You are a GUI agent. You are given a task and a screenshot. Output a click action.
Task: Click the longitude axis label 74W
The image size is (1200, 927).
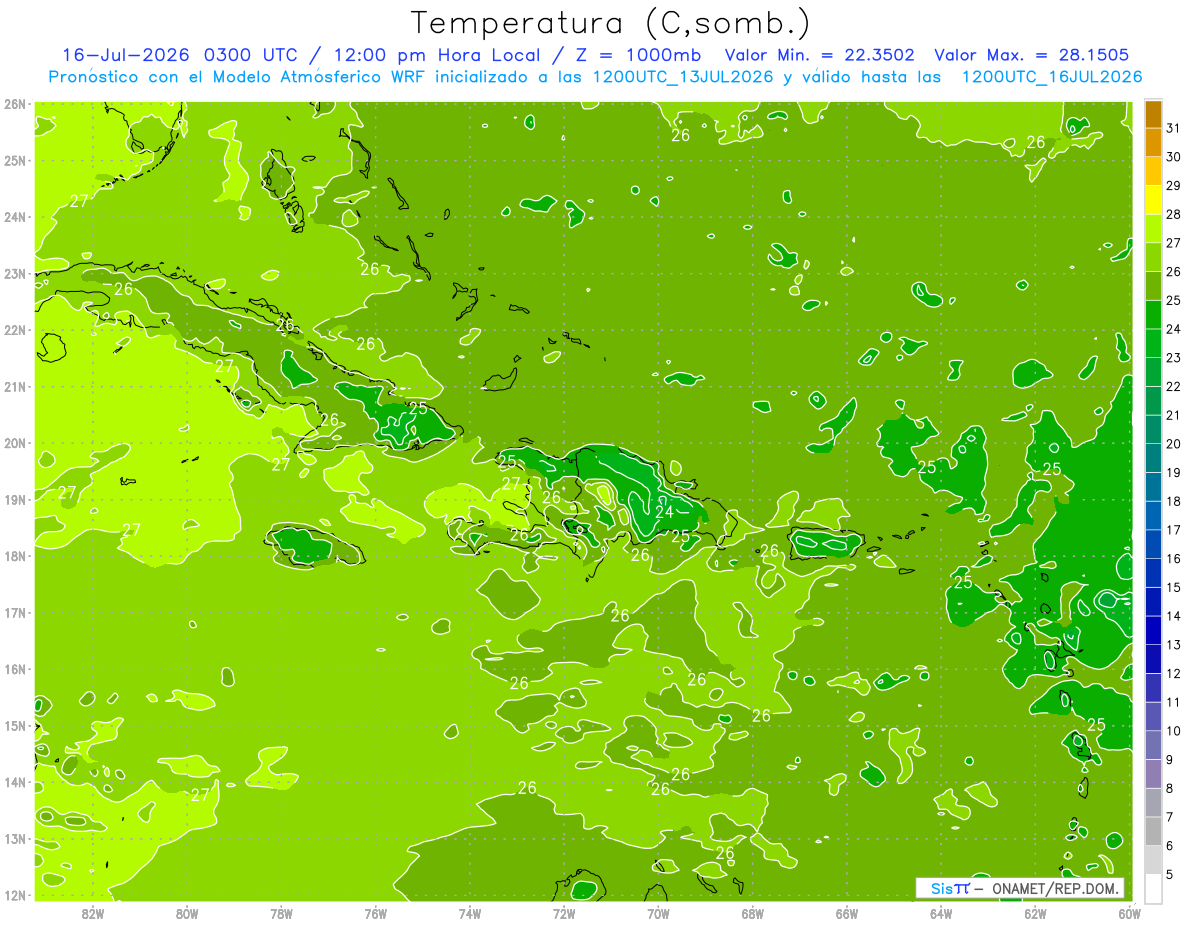(470, 913)
